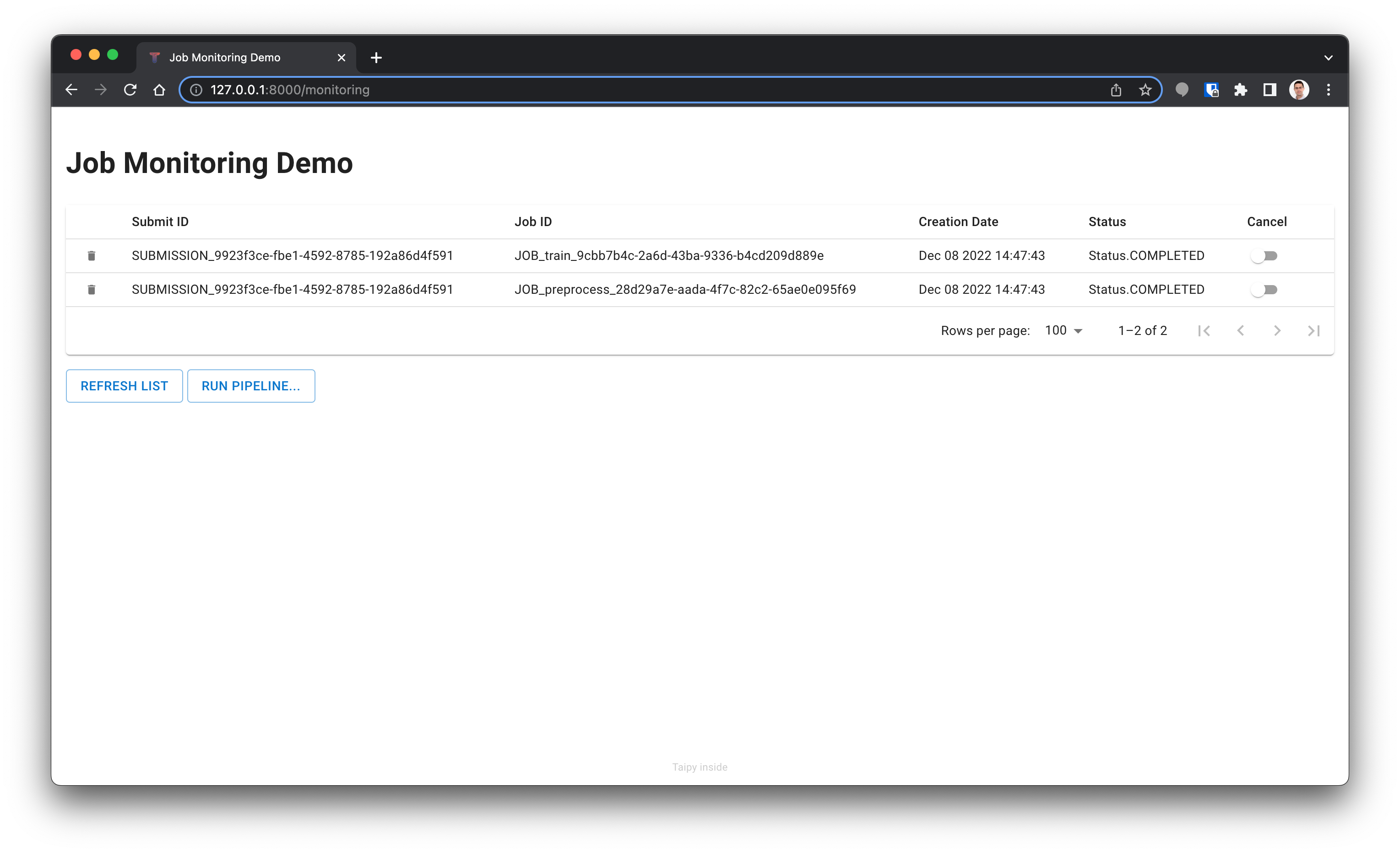Open the Extensions puzzle icon
The height and width of the screenshot is (853, 1400).
pos(1240,90)
